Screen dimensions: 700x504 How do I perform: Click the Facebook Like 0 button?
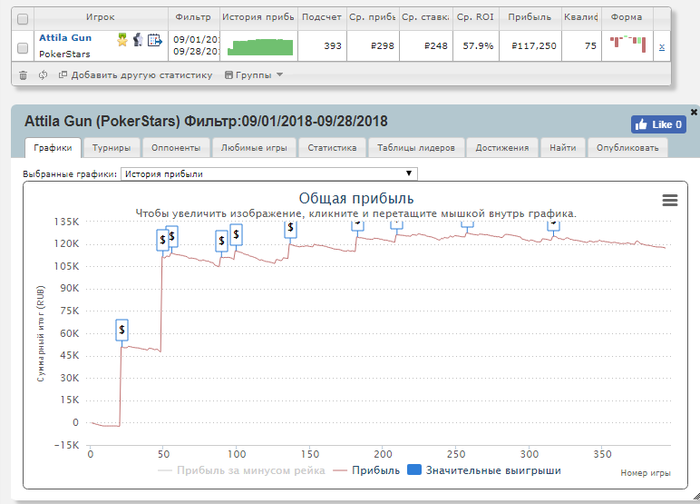658,125
